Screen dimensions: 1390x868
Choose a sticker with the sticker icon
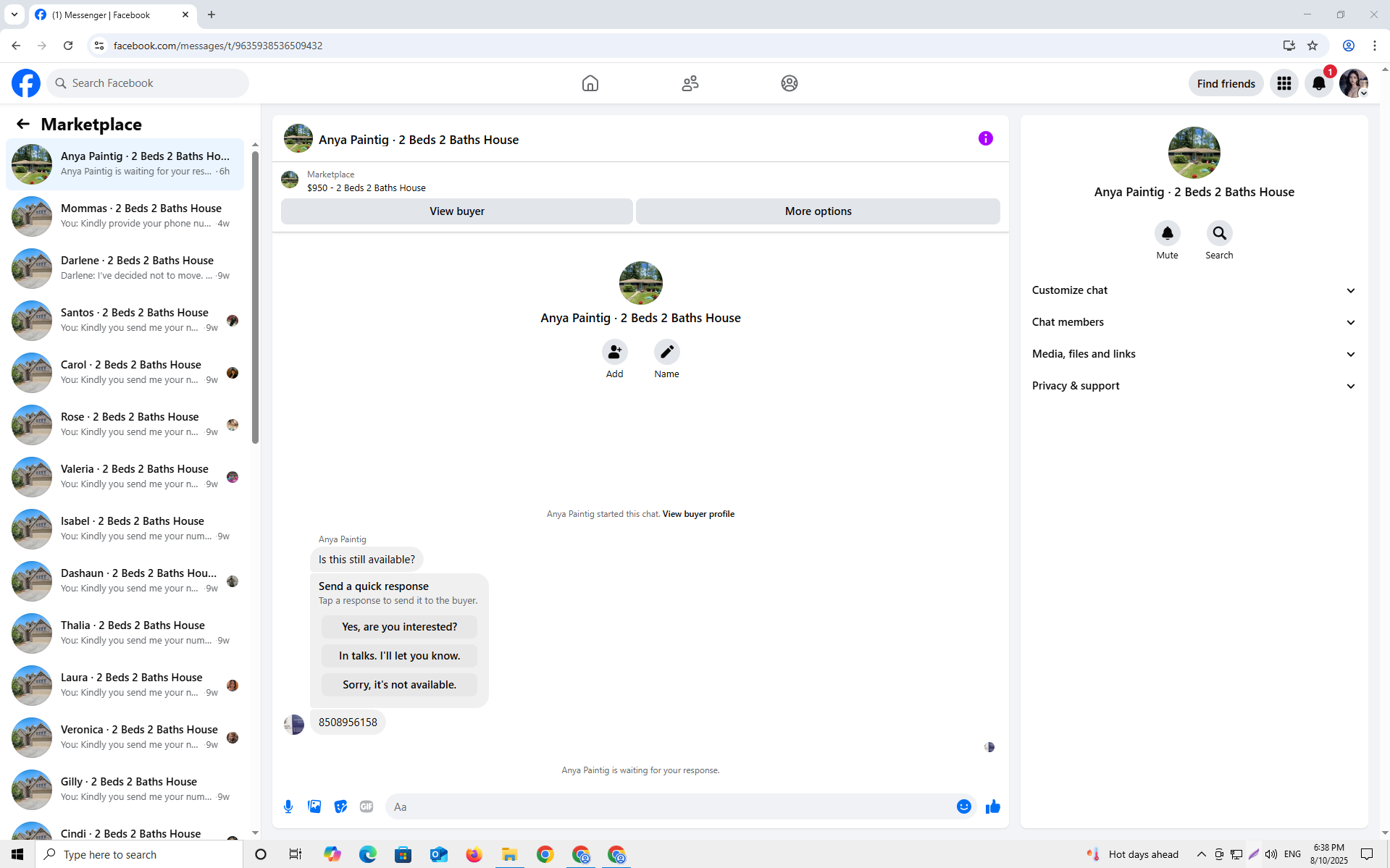click(x=340, y=806)
